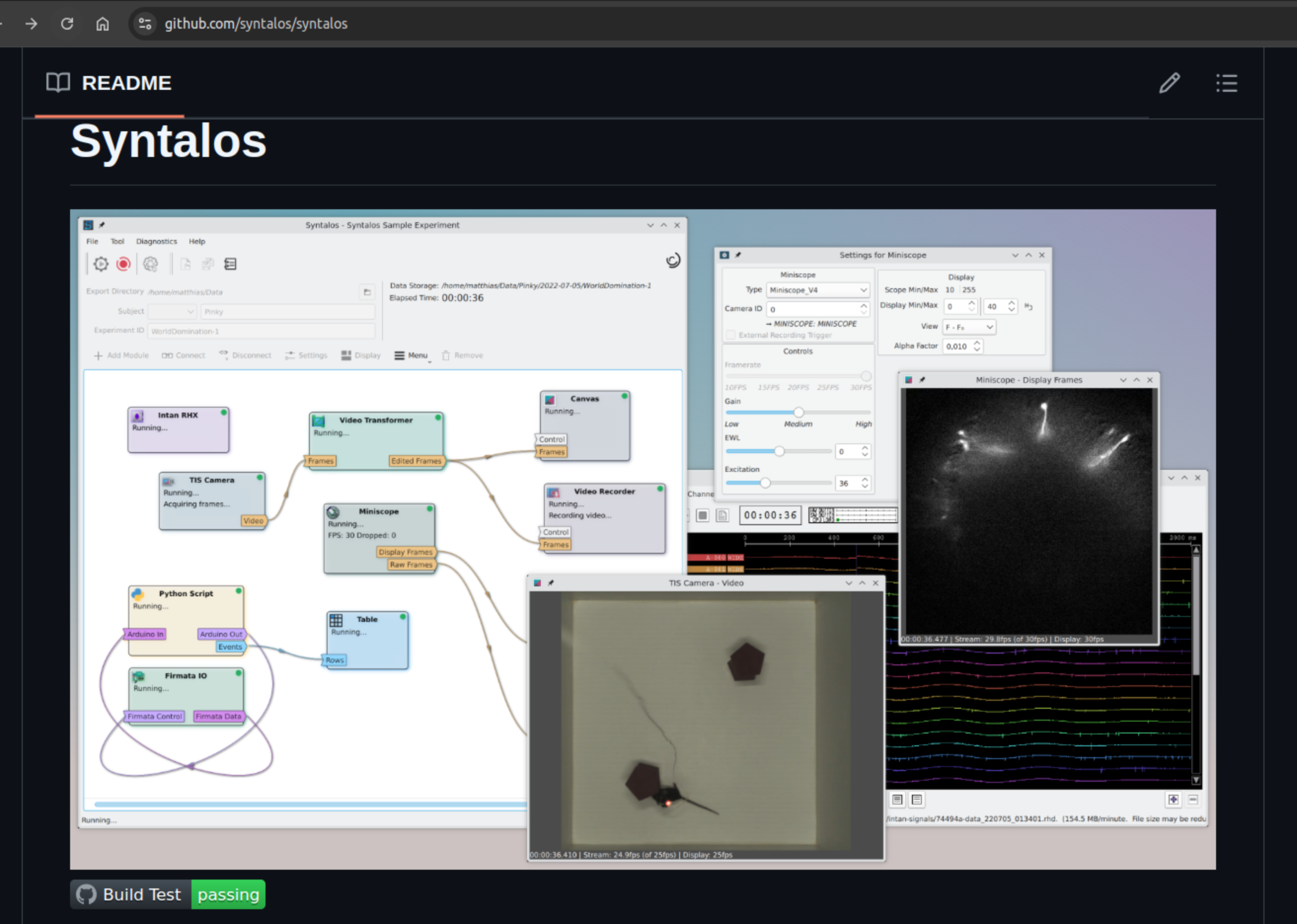Open the Help menu in Syntalos
The width and height of the screenshot is (1297, 924).
click(197, 241)
